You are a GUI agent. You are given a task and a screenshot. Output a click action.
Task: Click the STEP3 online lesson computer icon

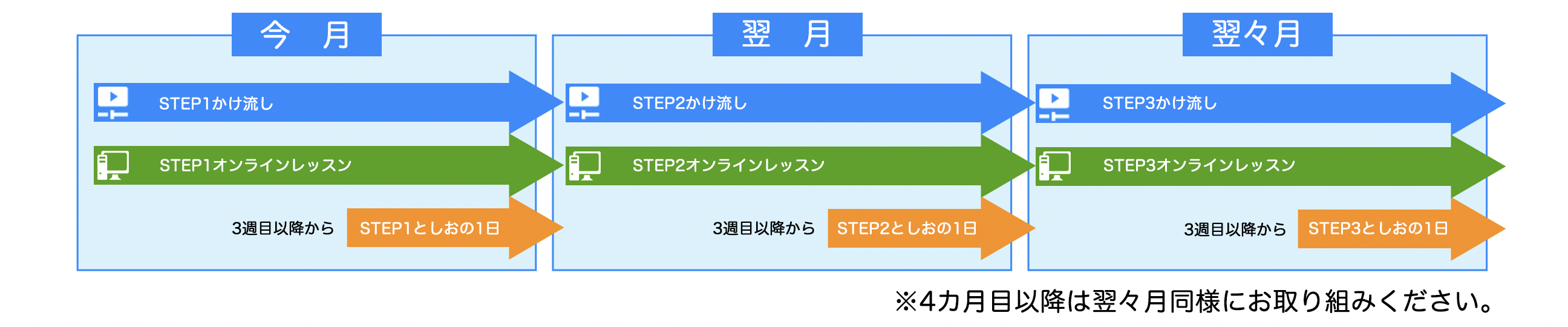tap(1055, 166)
